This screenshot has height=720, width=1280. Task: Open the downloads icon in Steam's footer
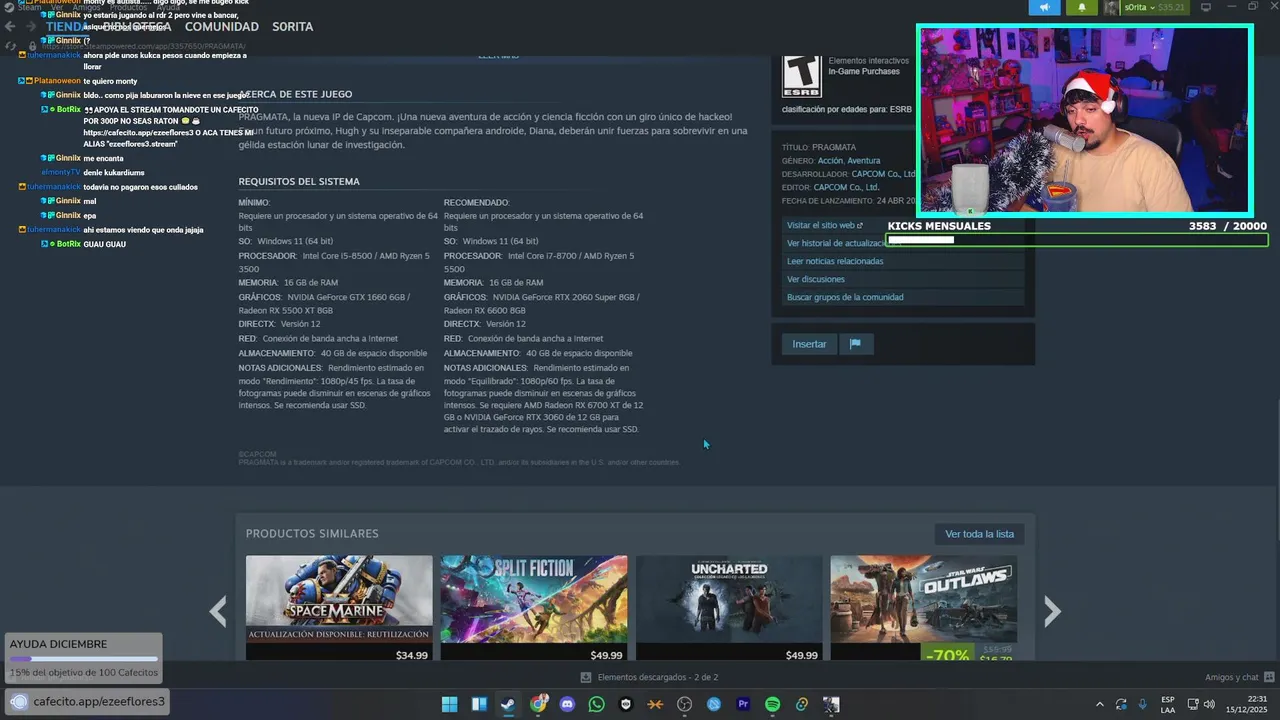586,677
